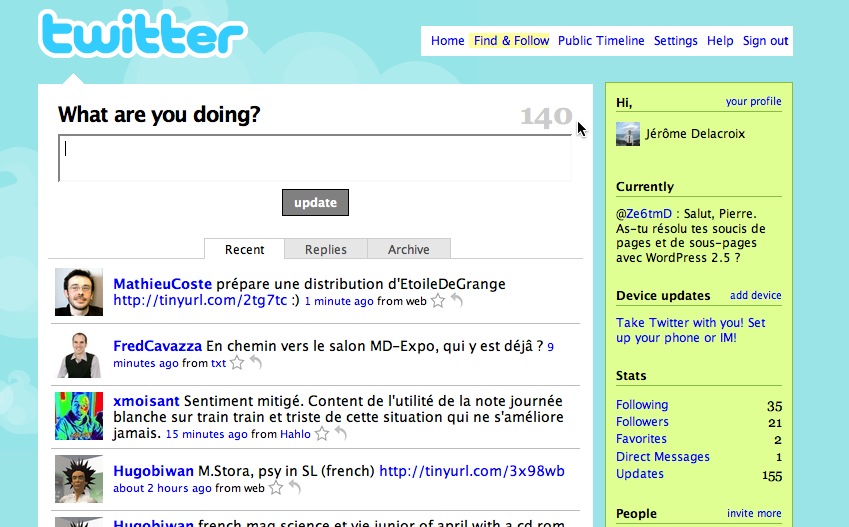
Task: Open Hugobiwan username on M.Stora tweet
Action: 153,471
